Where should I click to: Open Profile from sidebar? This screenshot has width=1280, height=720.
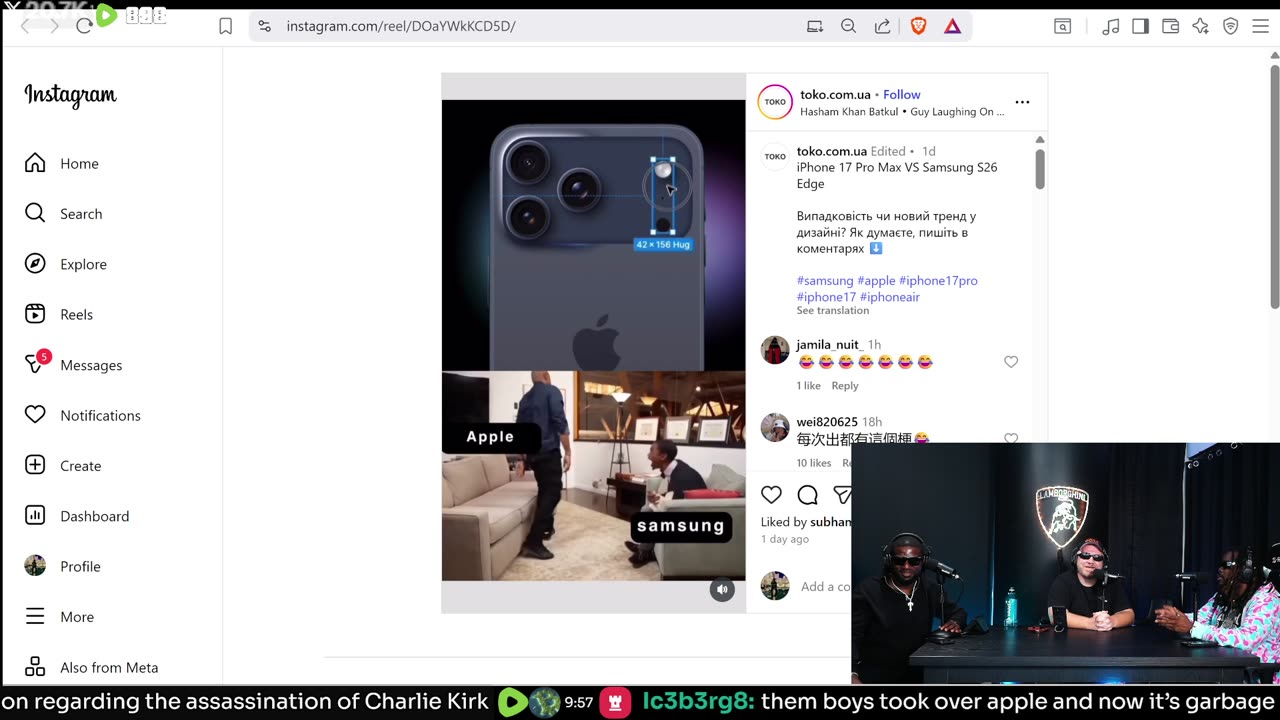point(62,566)
